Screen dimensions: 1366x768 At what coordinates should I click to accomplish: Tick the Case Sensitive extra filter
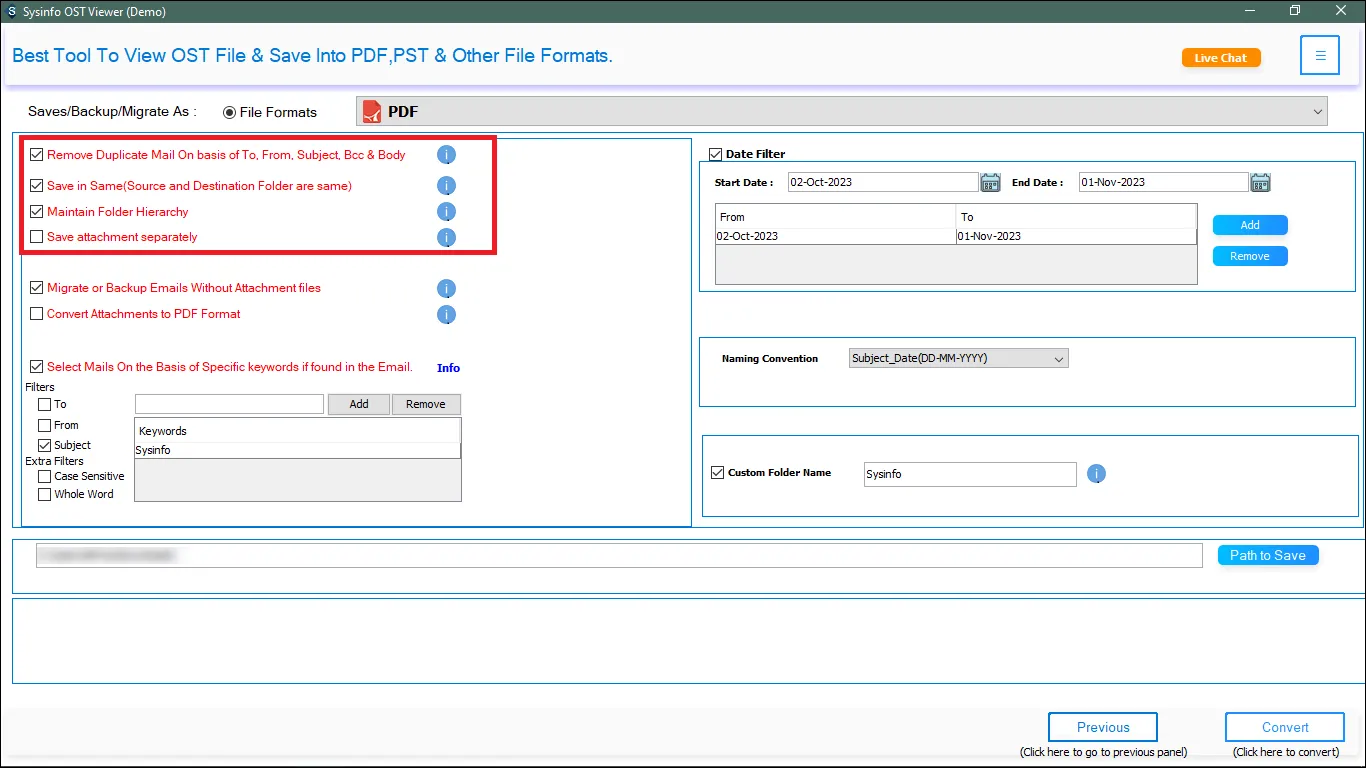[44, 476]
